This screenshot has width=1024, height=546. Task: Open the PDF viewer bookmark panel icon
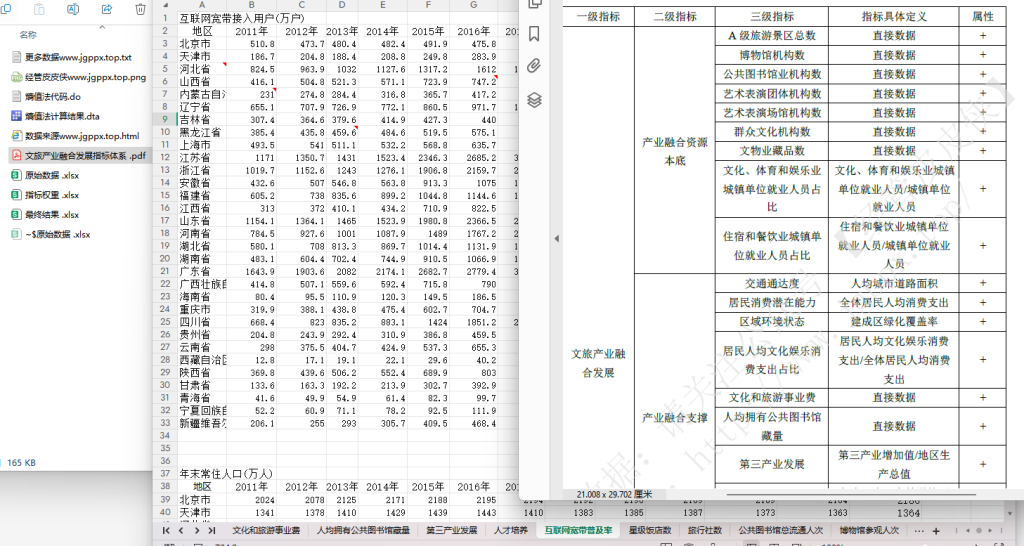coord(534,33)
